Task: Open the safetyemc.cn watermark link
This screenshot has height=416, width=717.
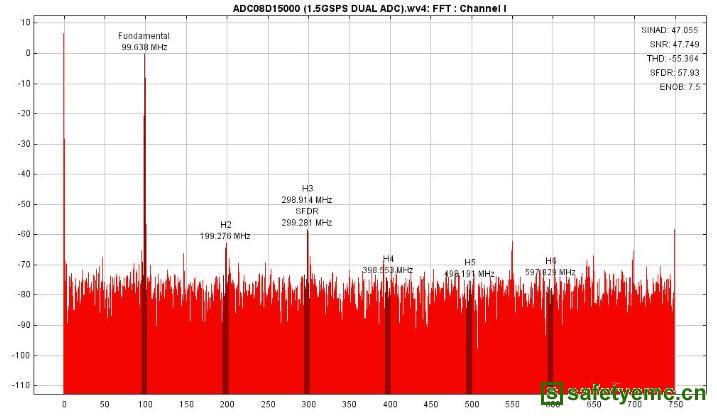Action: tap(623, 393)
